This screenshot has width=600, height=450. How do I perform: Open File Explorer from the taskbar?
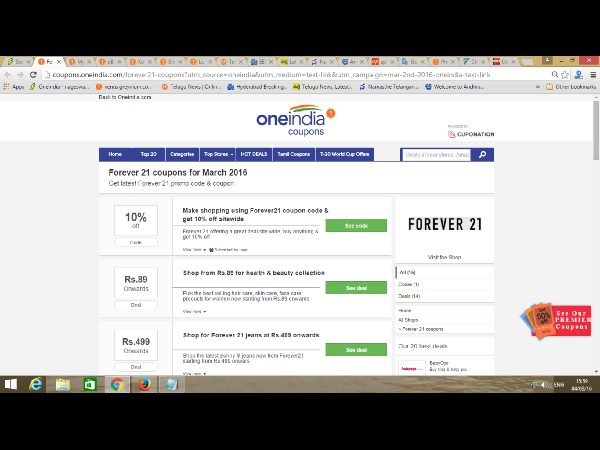point(63,383)
